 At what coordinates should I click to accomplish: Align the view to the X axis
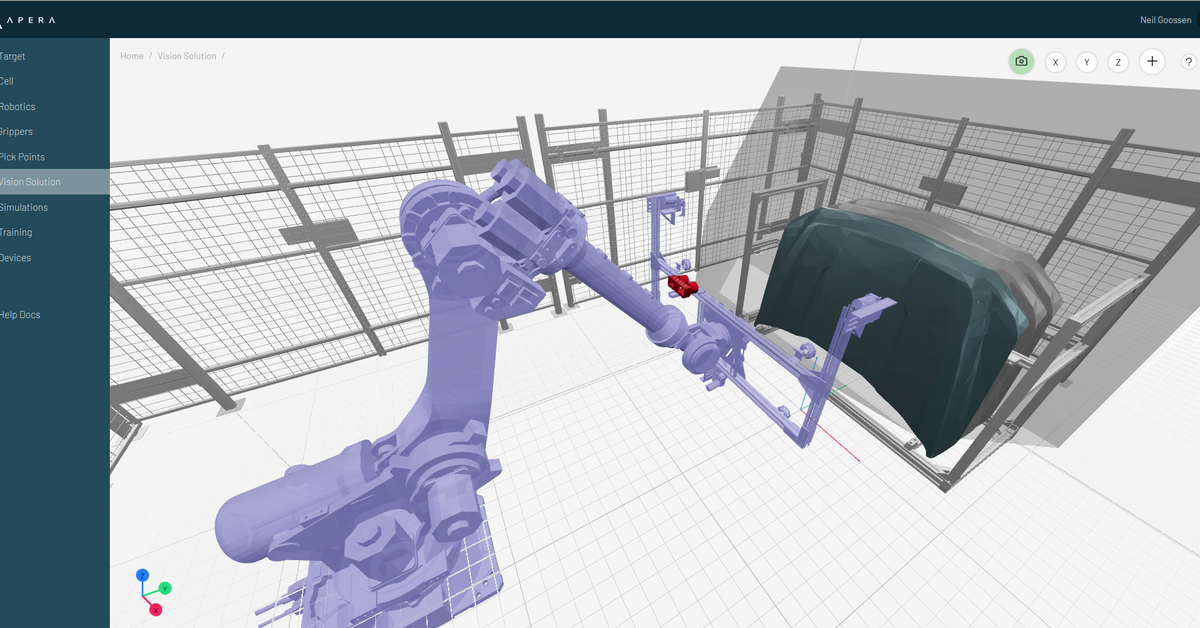coord(1055,61)
